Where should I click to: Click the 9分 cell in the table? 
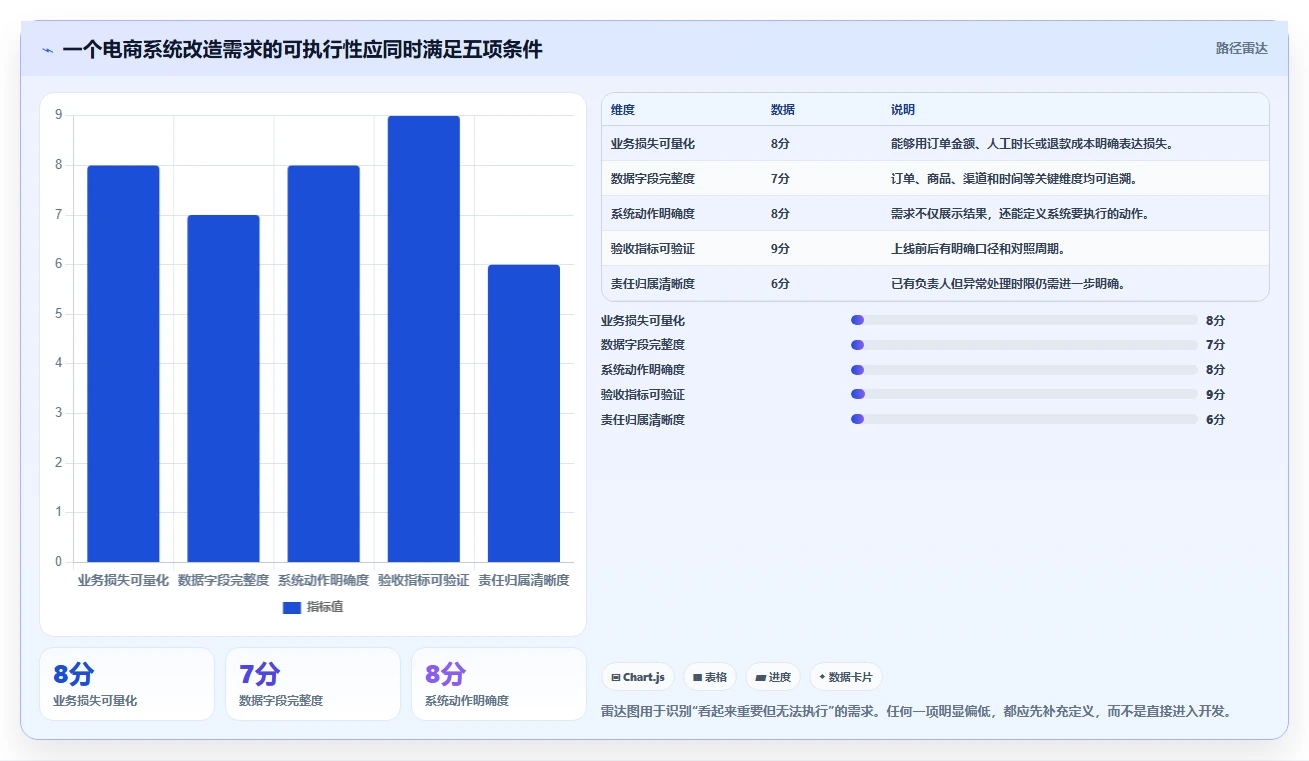[780, 249]
